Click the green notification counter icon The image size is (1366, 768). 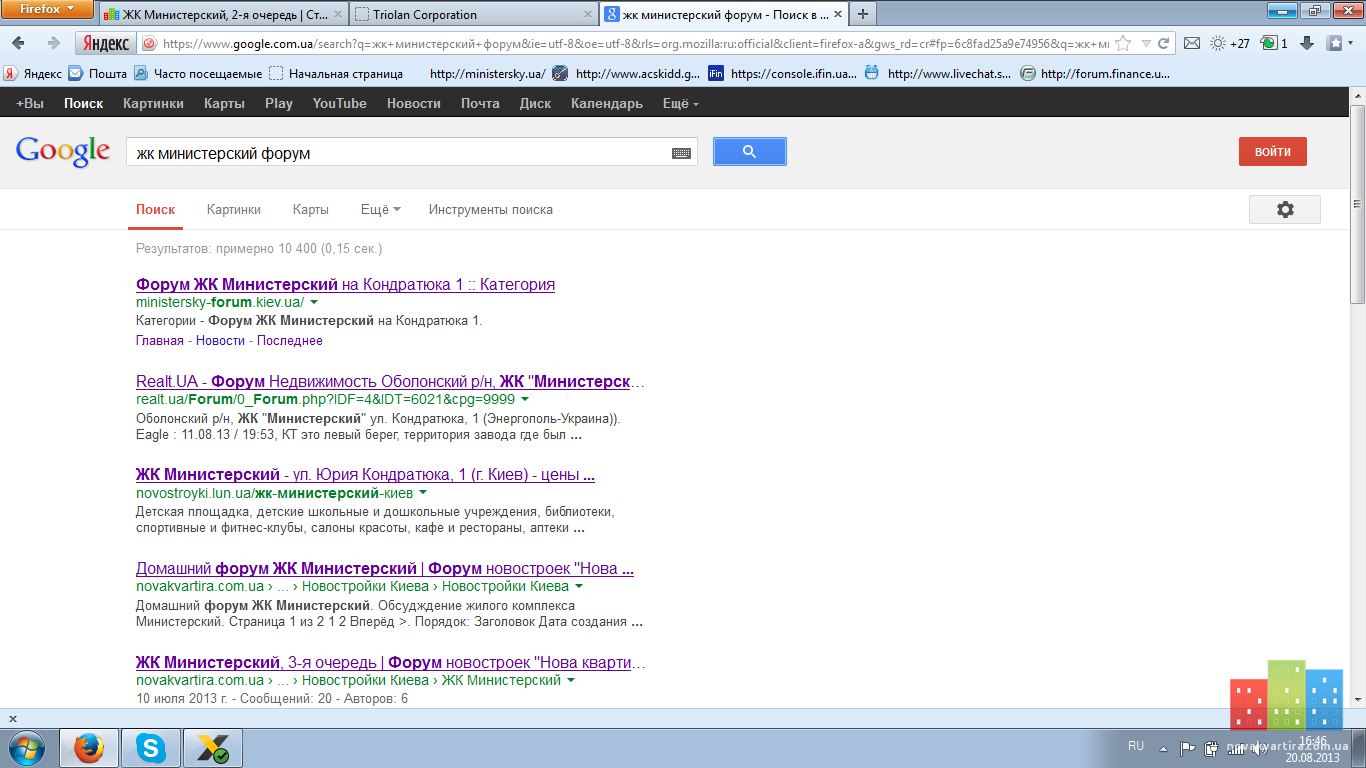1274,43
